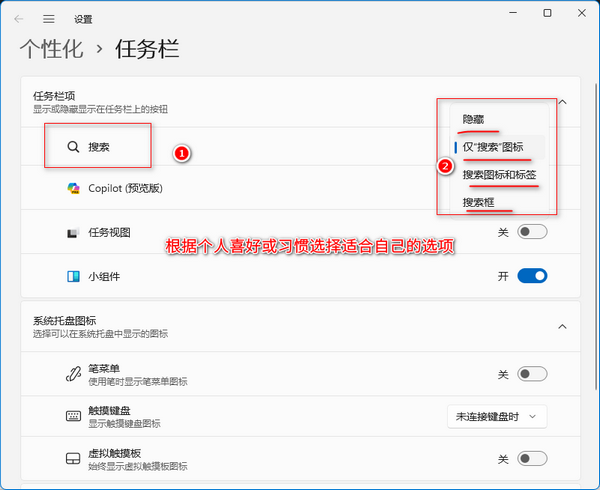Select 搜索图标和标签 option

500,174
